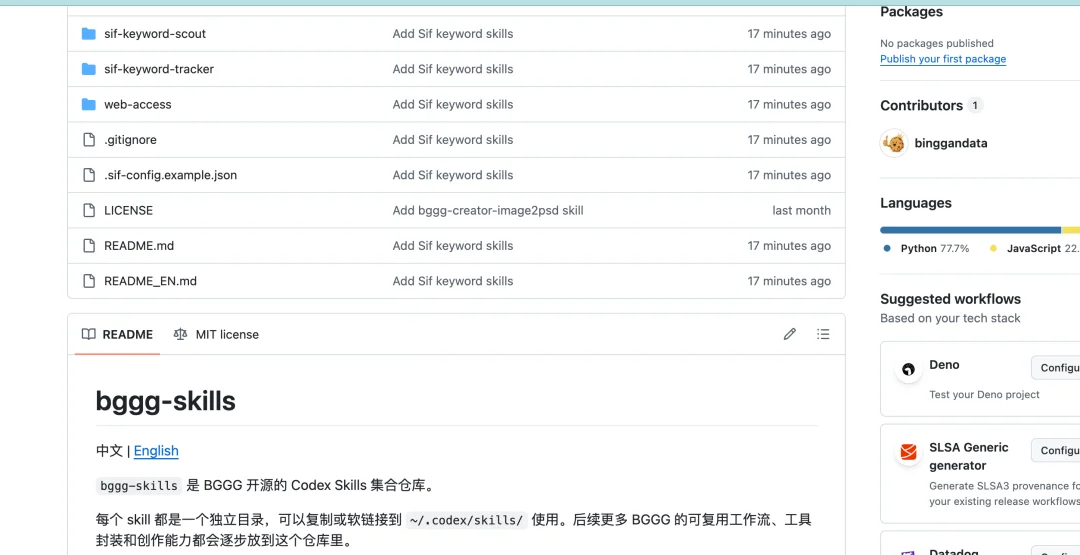
Task: Click the README_EN.md file icon
Action: click(x=88, y=281)
